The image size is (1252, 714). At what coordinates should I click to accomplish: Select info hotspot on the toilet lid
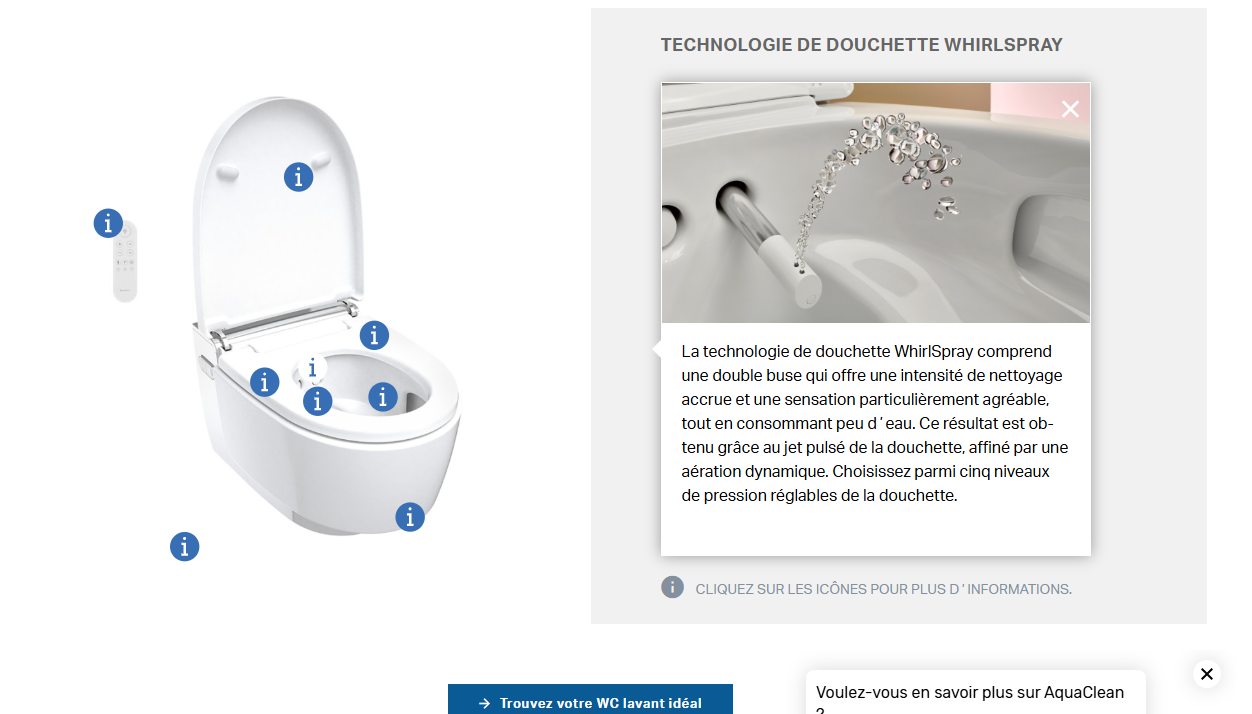pos(298,177)
